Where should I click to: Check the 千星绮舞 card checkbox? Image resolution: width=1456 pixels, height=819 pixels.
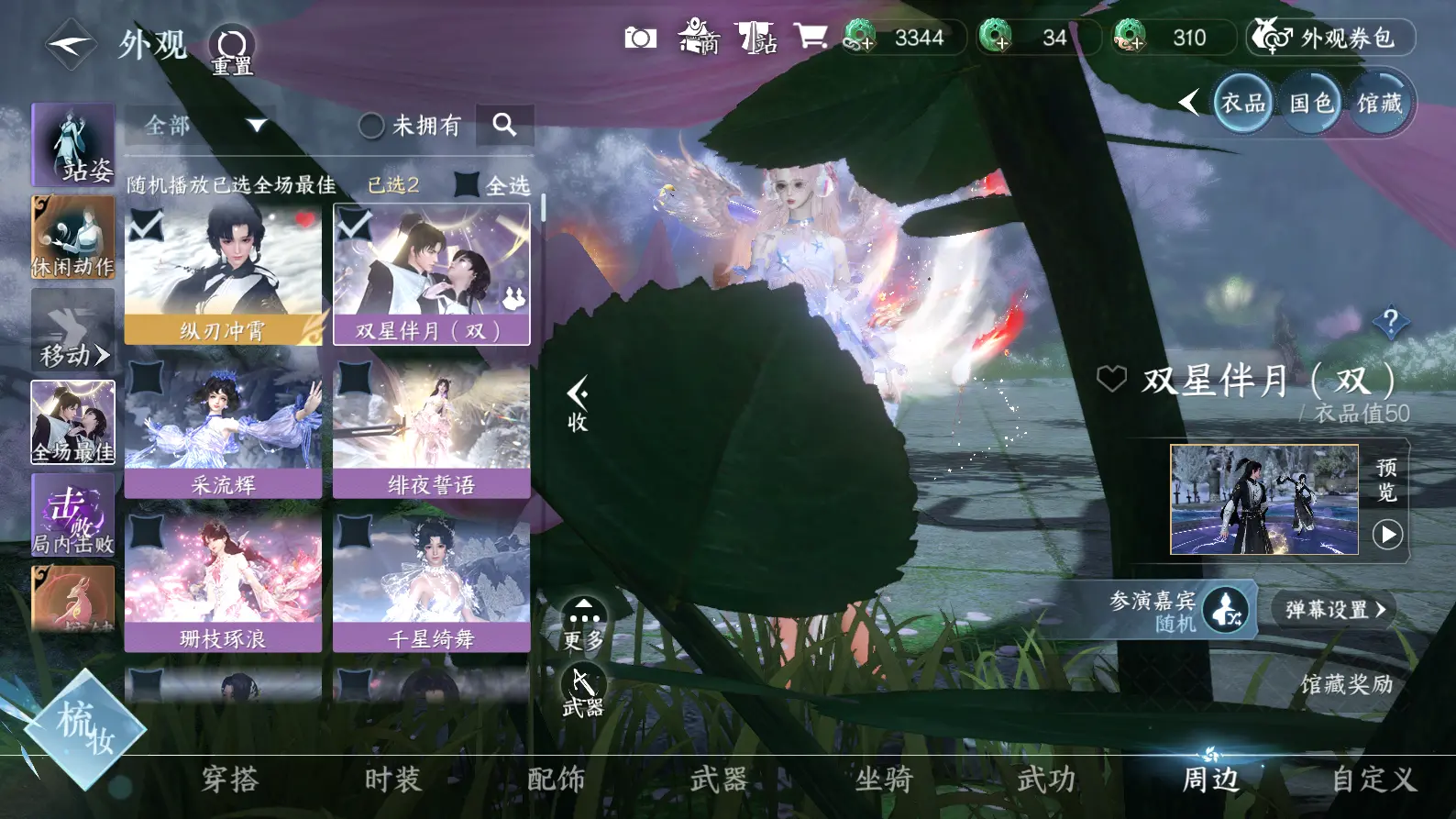354,531
